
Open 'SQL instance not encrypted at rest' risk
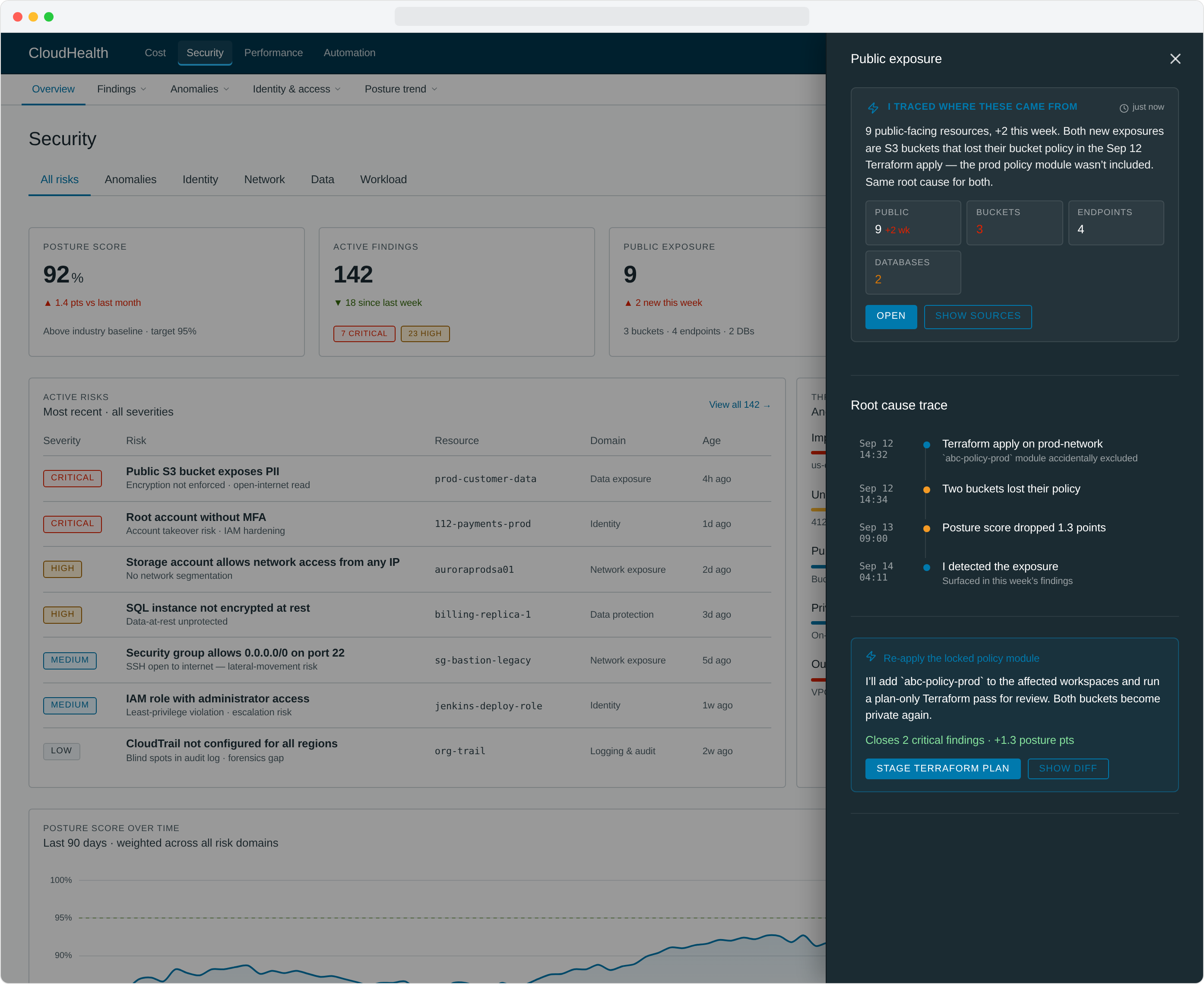coord(407,614)
